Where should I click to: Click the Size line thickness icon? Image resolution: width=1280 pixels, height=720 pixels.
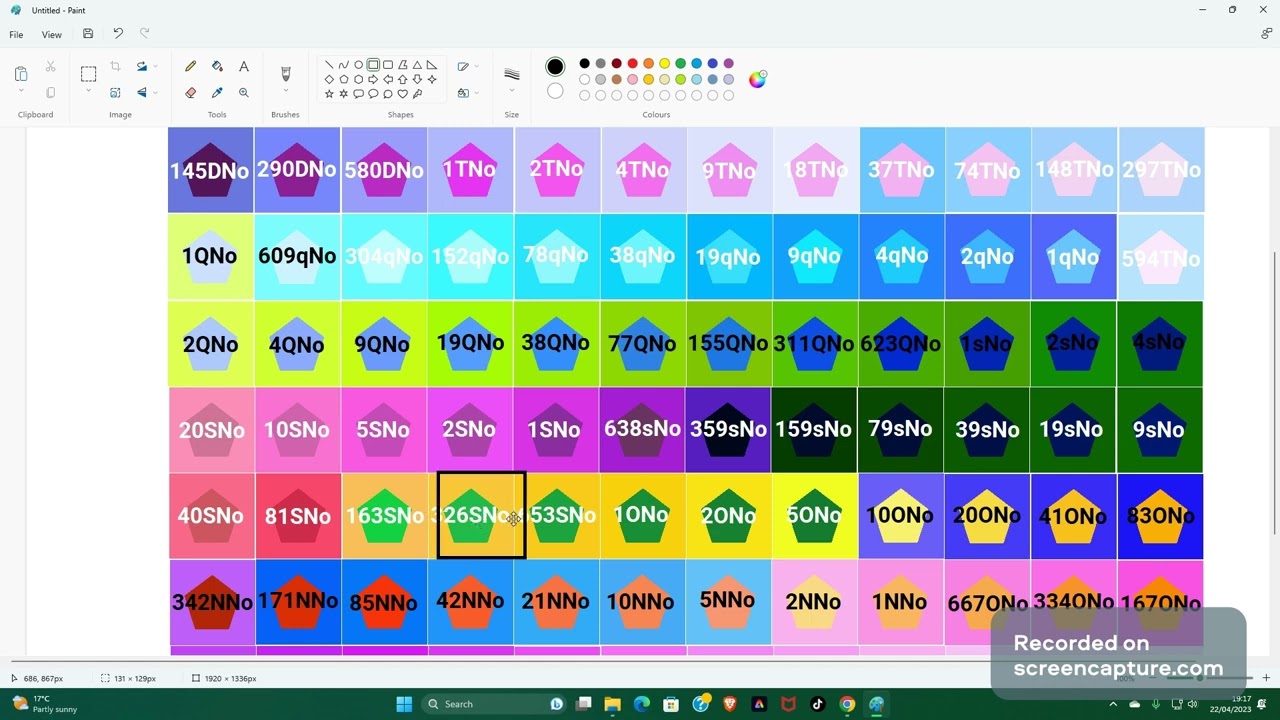(511, 74)
